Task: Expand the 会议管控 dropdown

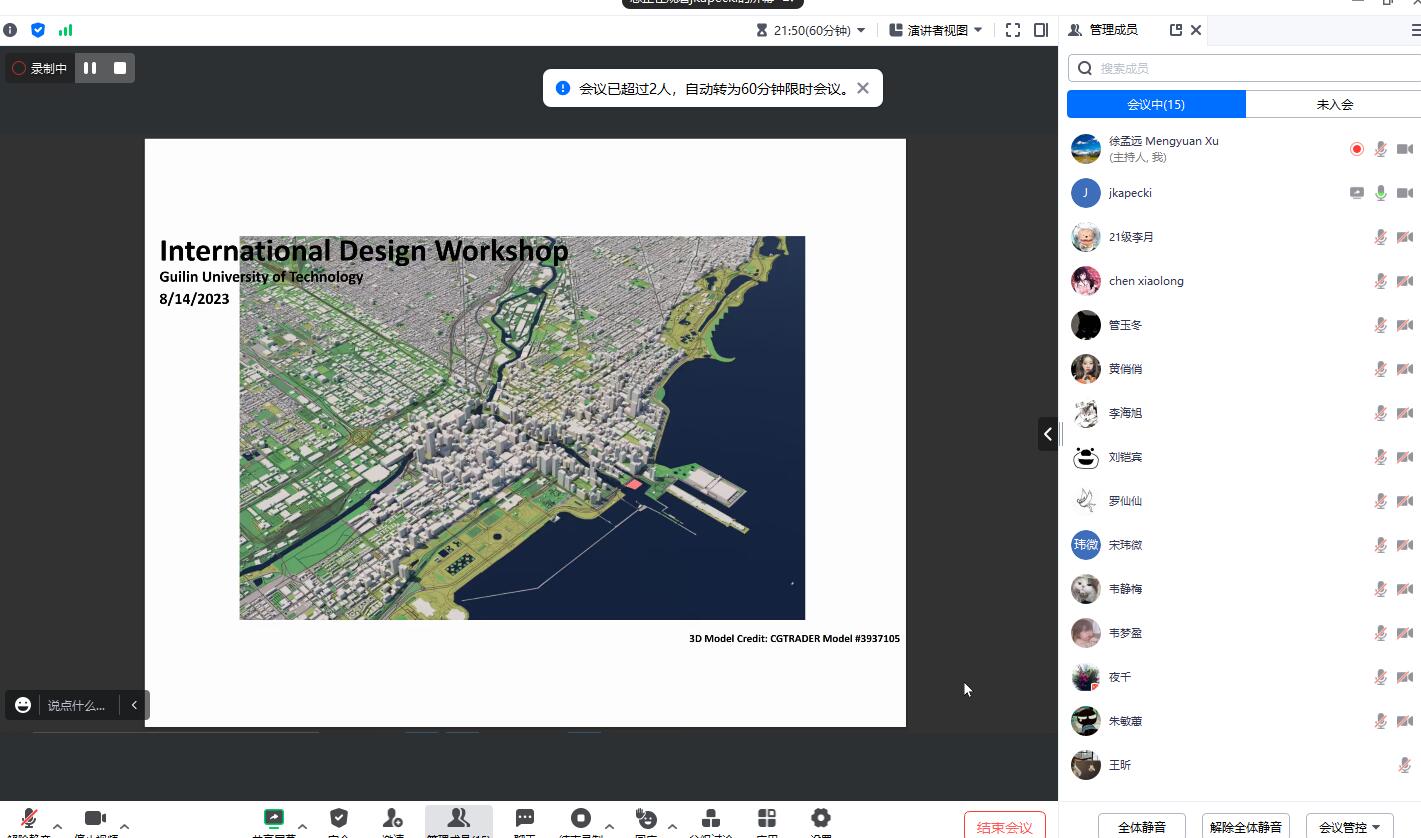Action: click(x=1349, y=827)
